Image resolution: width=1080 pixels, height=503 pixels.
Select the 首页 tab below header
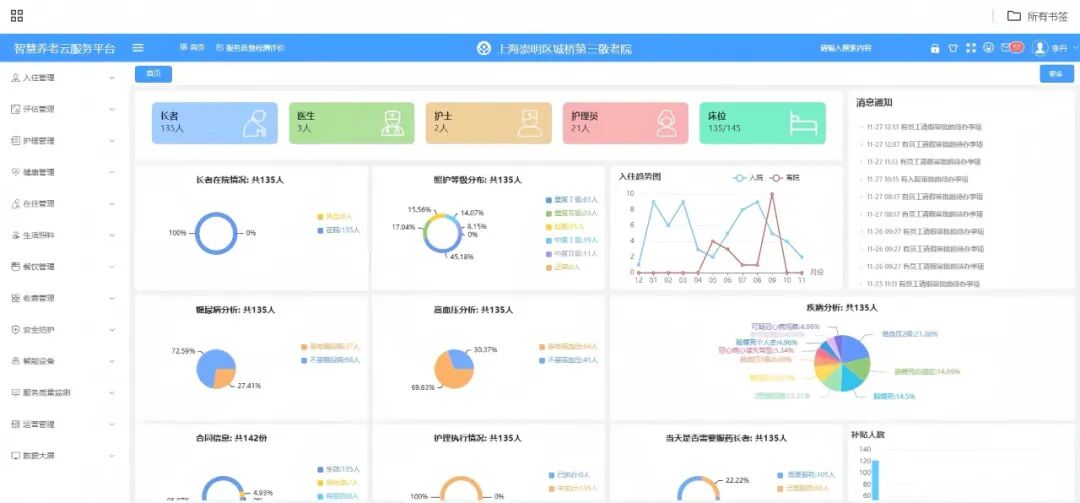(x=153, y=73)
